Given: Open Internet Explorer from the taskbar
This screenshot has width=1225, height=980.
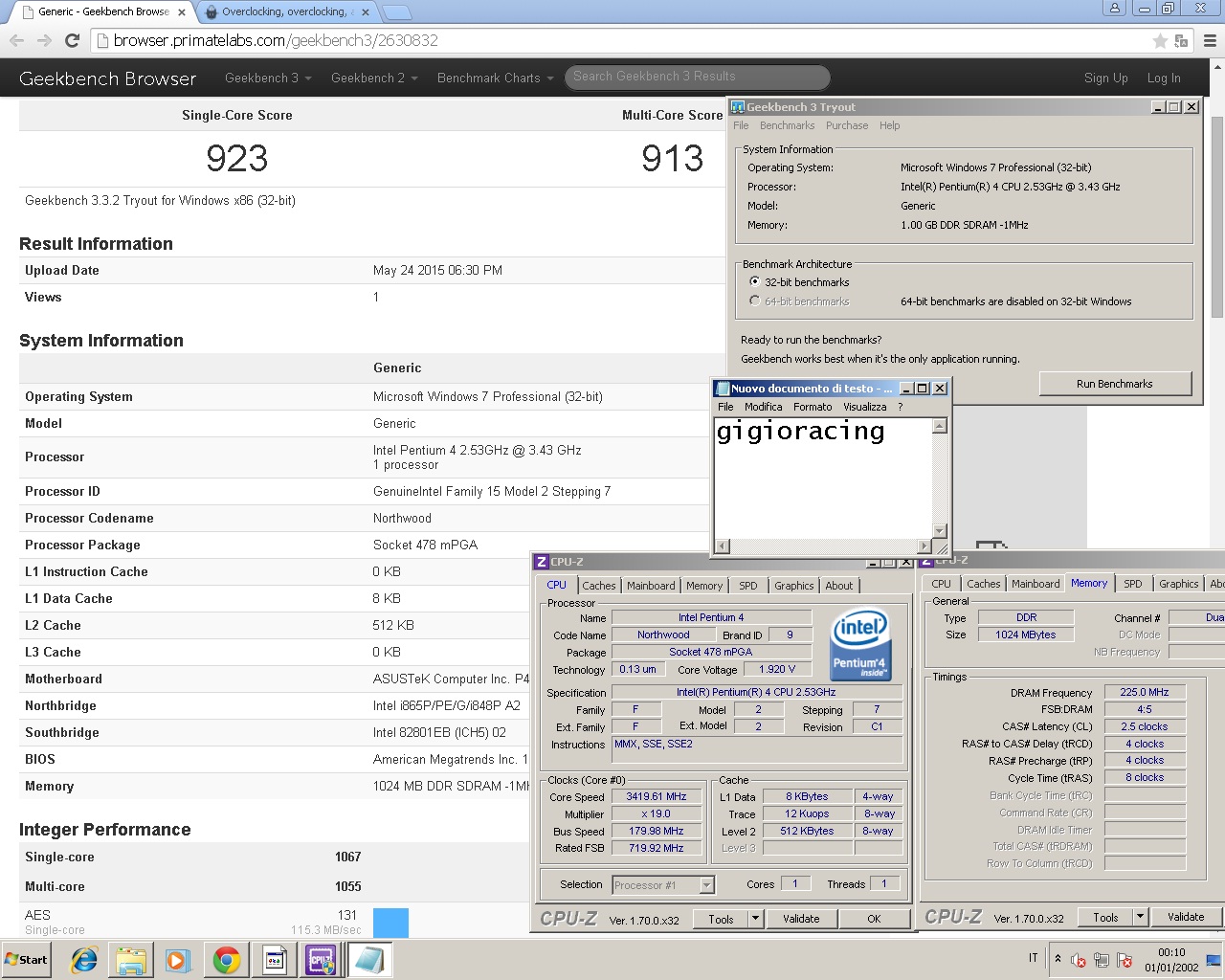Looking at the screenshot, I should (84, 960).
